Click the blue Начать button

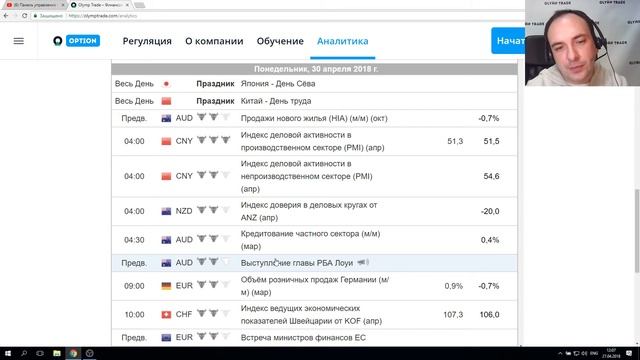point(508,41)
